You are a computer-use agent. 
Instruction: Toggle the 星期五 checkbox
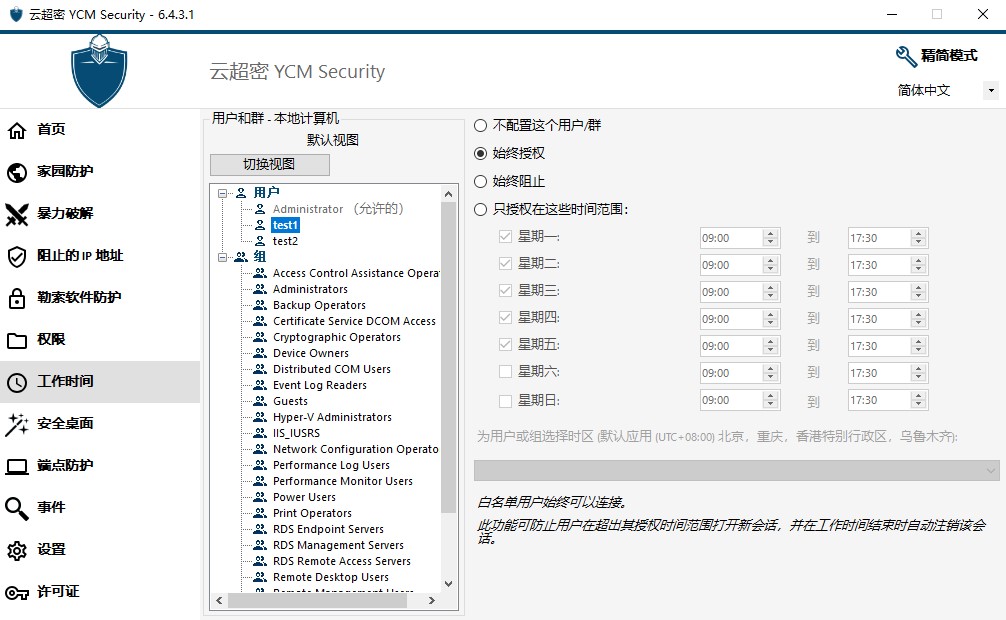(x=506, y=345)
